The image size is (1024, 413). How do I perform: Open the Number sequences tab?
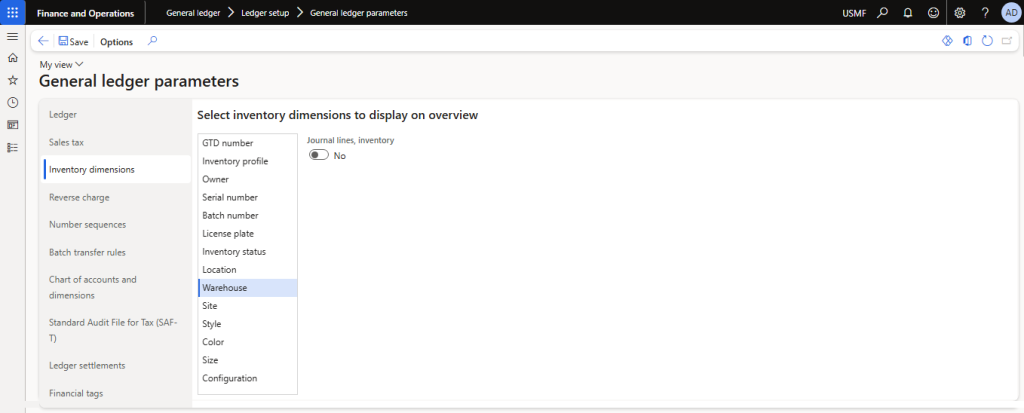87,224
